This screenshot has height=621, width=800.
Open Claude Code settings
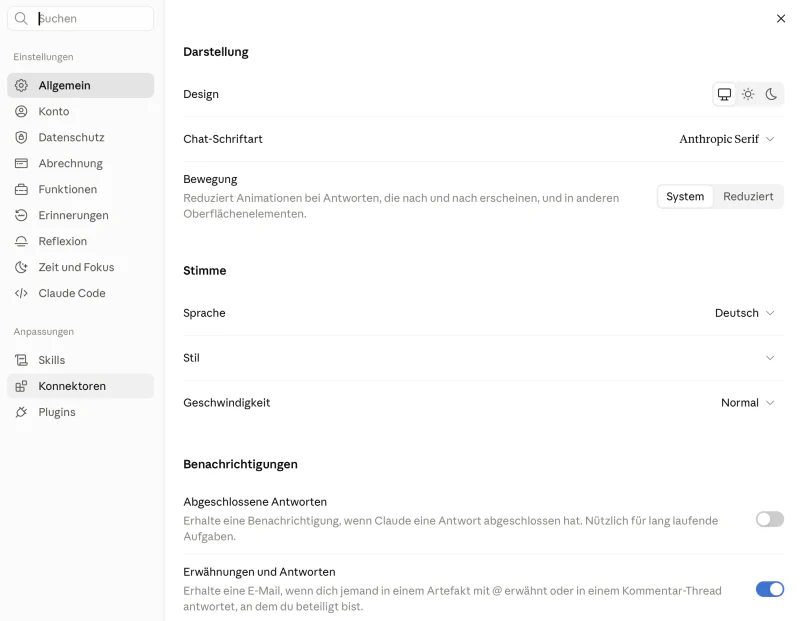[x=81, y=293]
